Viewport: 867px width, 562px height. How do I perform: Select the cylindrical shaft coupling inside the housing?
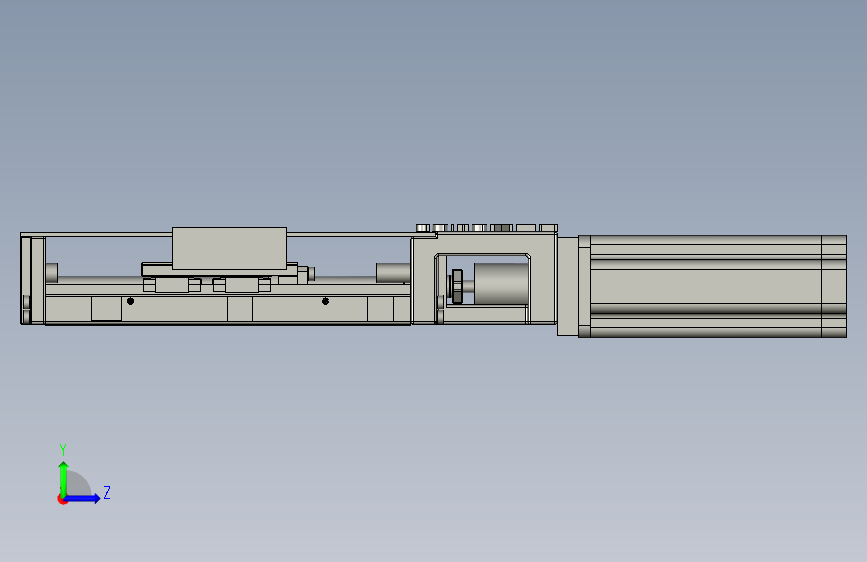(501, 283)
